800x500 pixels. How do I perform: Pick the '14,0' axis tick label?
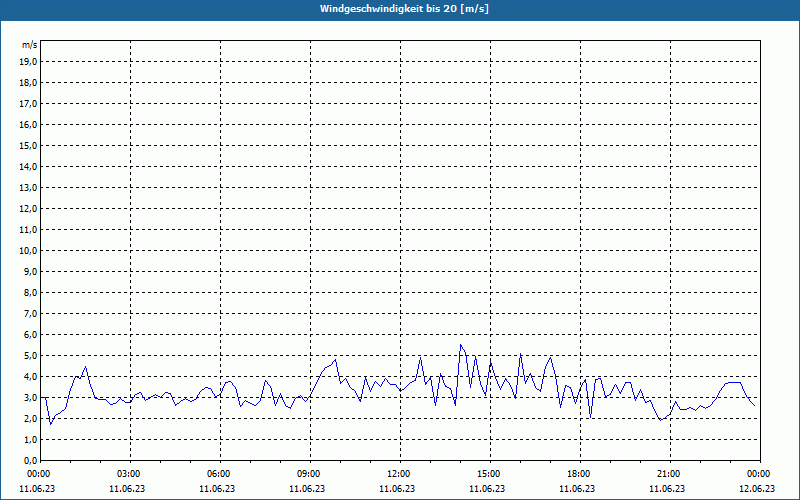pyautogui.click(x=28, y=166)
